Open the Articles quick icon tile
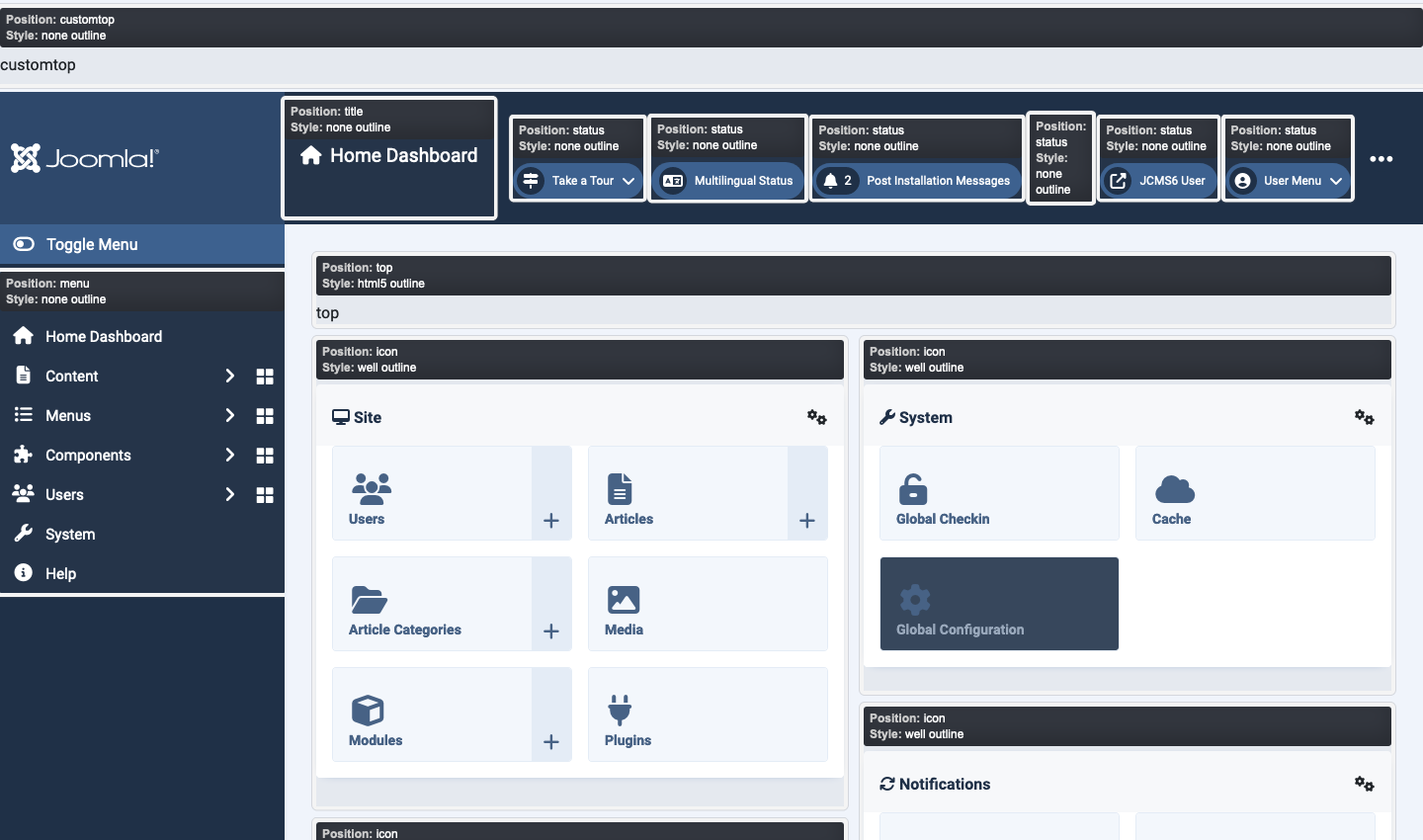Screen dimensions: 1423x840 tap(688, 493)
